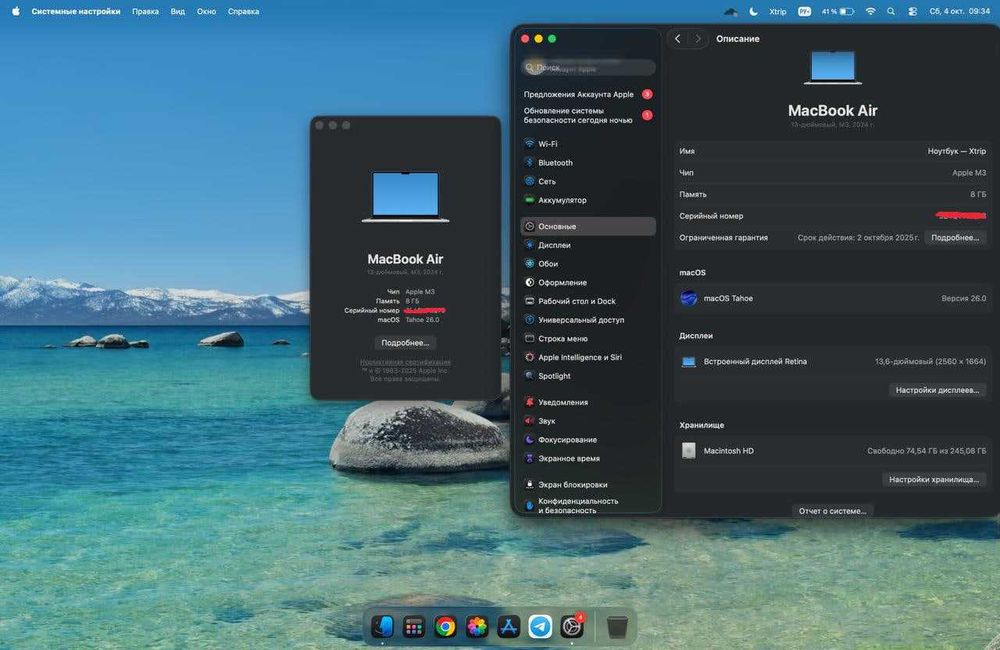
Task: Open Spotlight settings in the sidebar
Action: coord(587,376)
